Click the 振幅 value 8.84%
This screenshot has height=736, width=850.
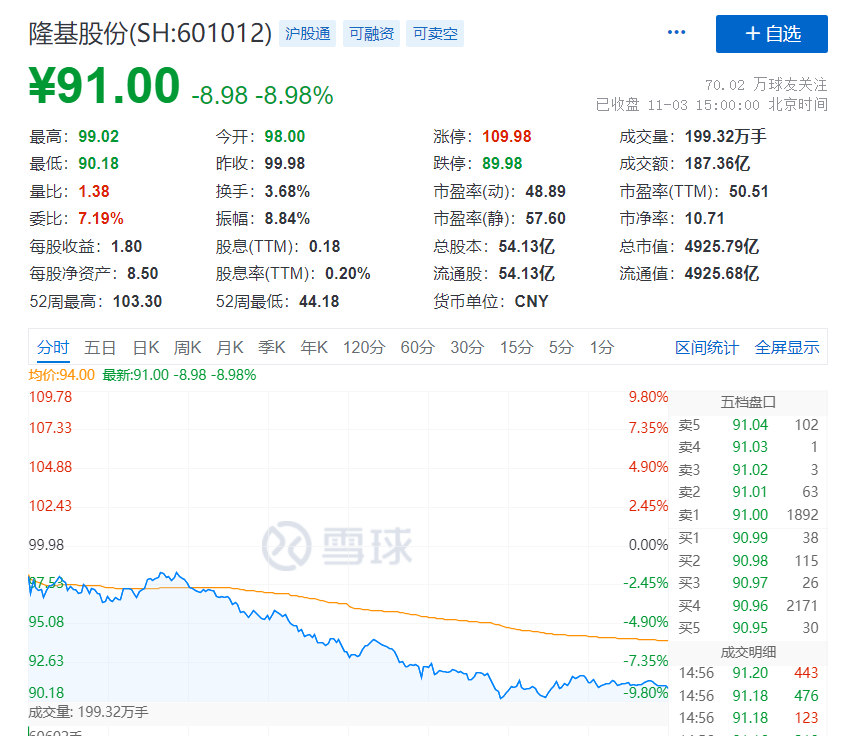(x=287, y=218)
